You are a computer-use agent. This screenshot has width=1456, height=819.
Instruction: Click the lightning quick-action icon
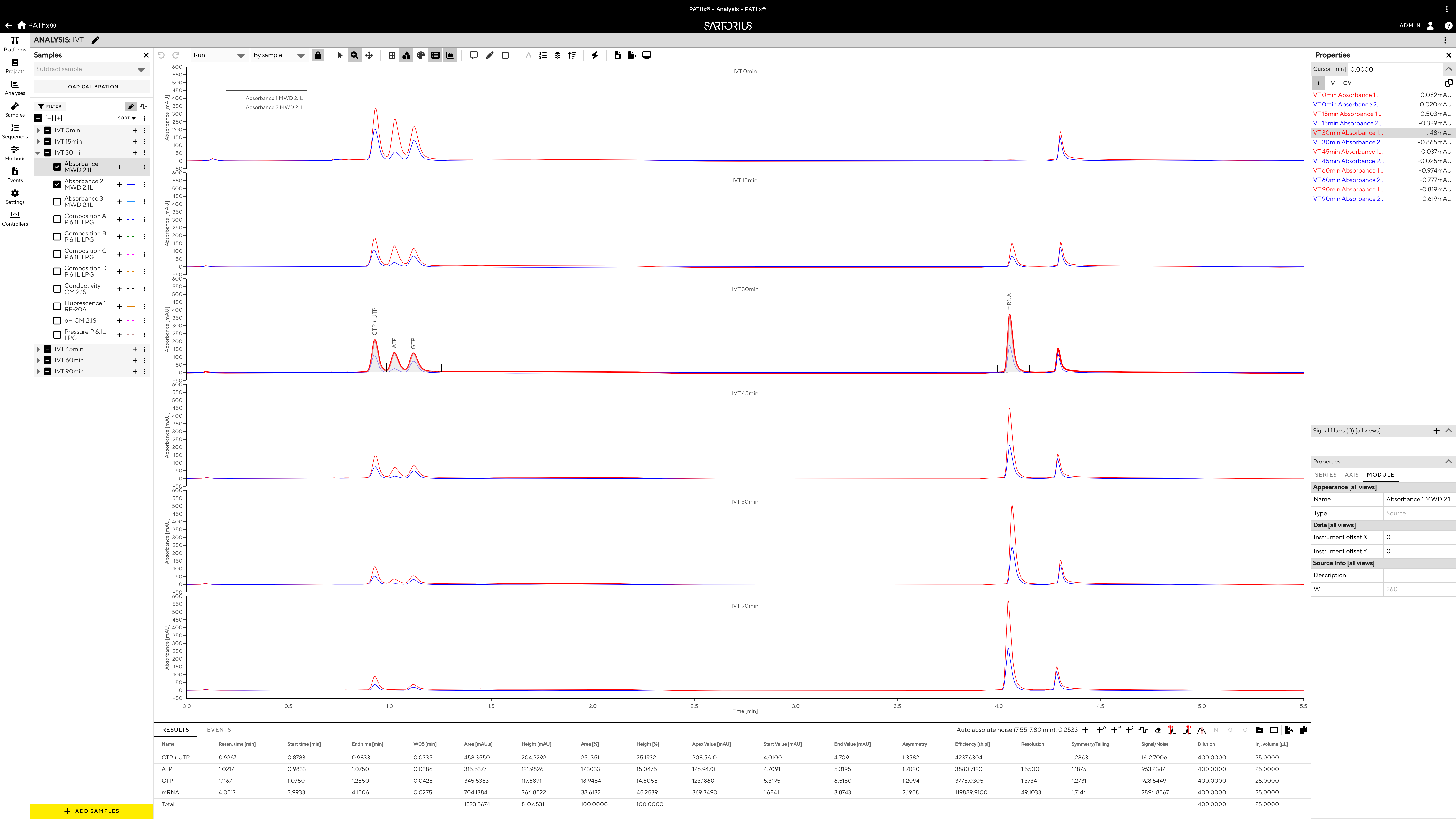pos(594,55)
